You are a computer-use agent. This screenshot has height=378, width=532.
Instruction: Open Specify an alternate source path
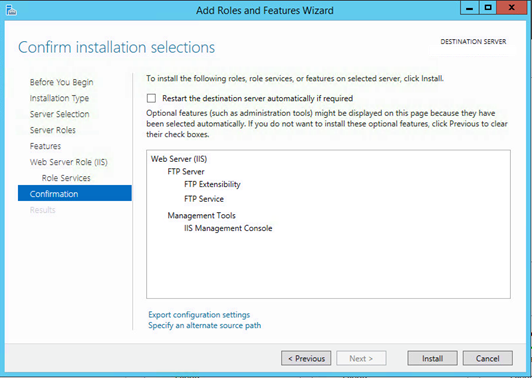(x=205, y=325)
